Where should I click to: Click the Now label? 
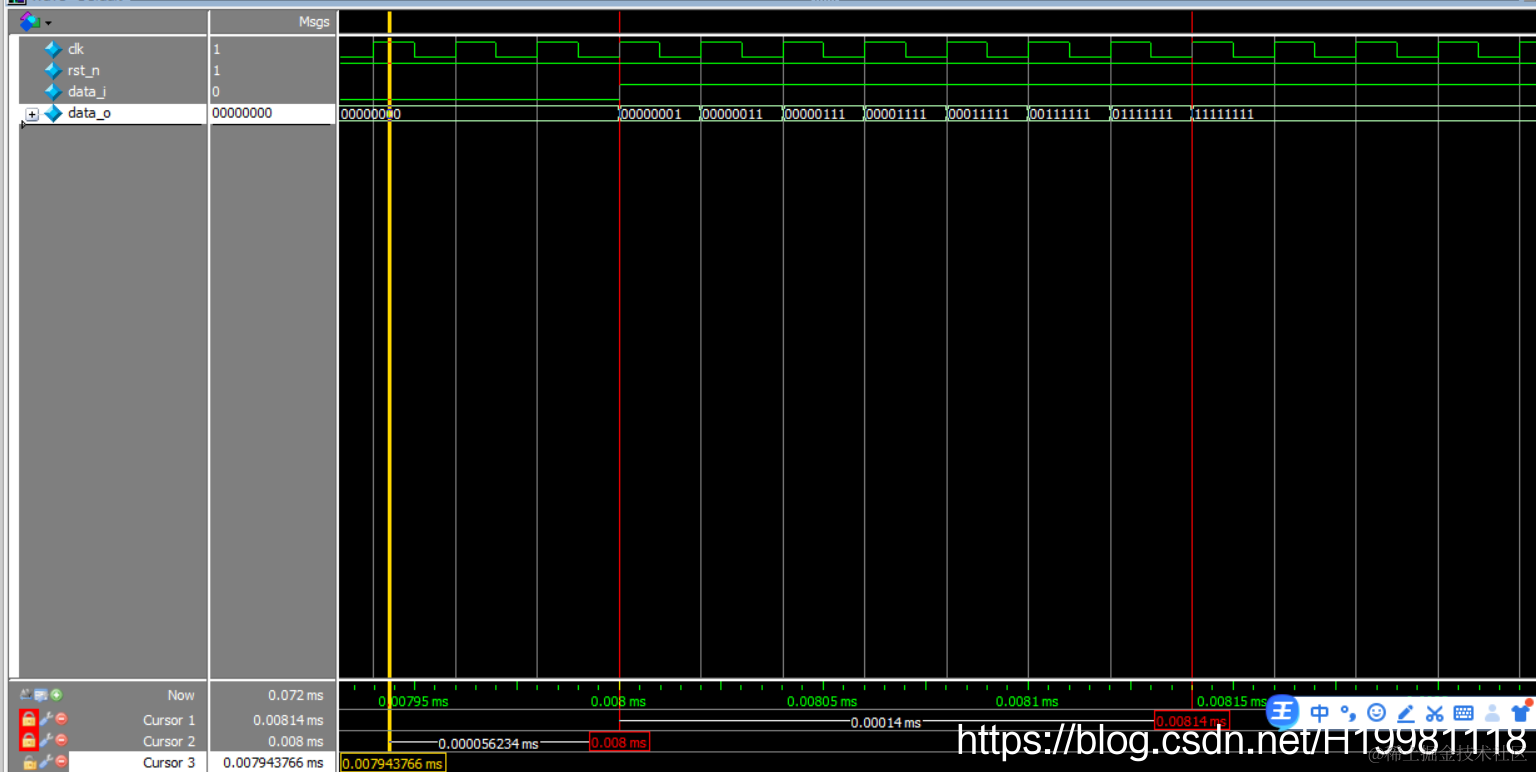tap(181, 695)
